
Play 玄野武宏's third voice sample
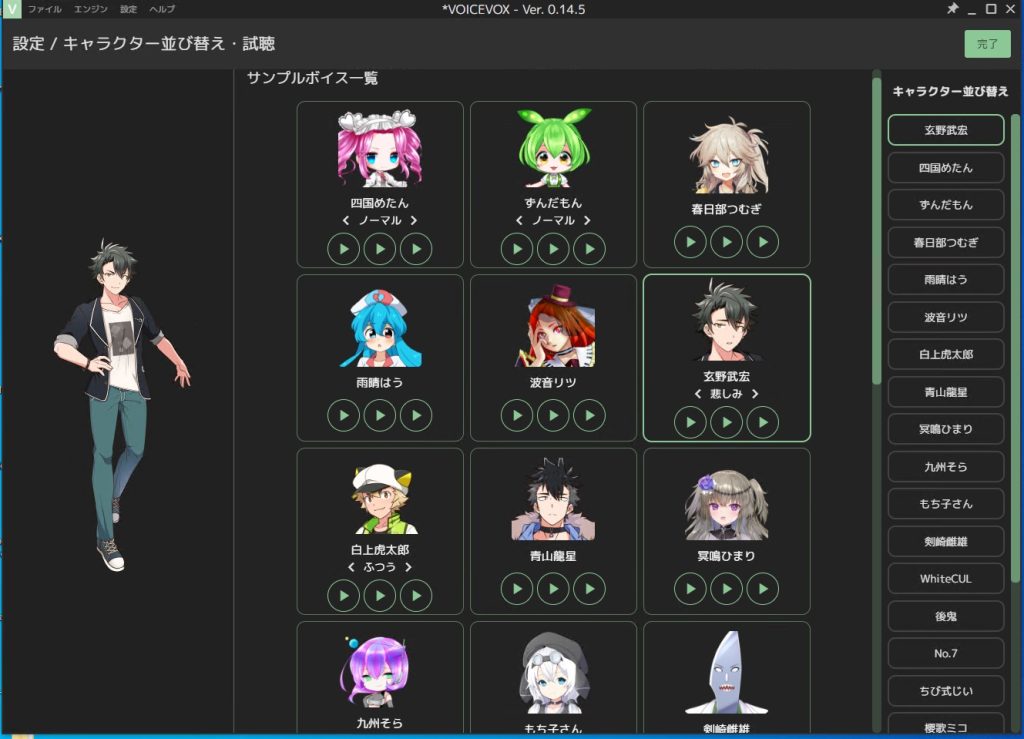[763, 422]
